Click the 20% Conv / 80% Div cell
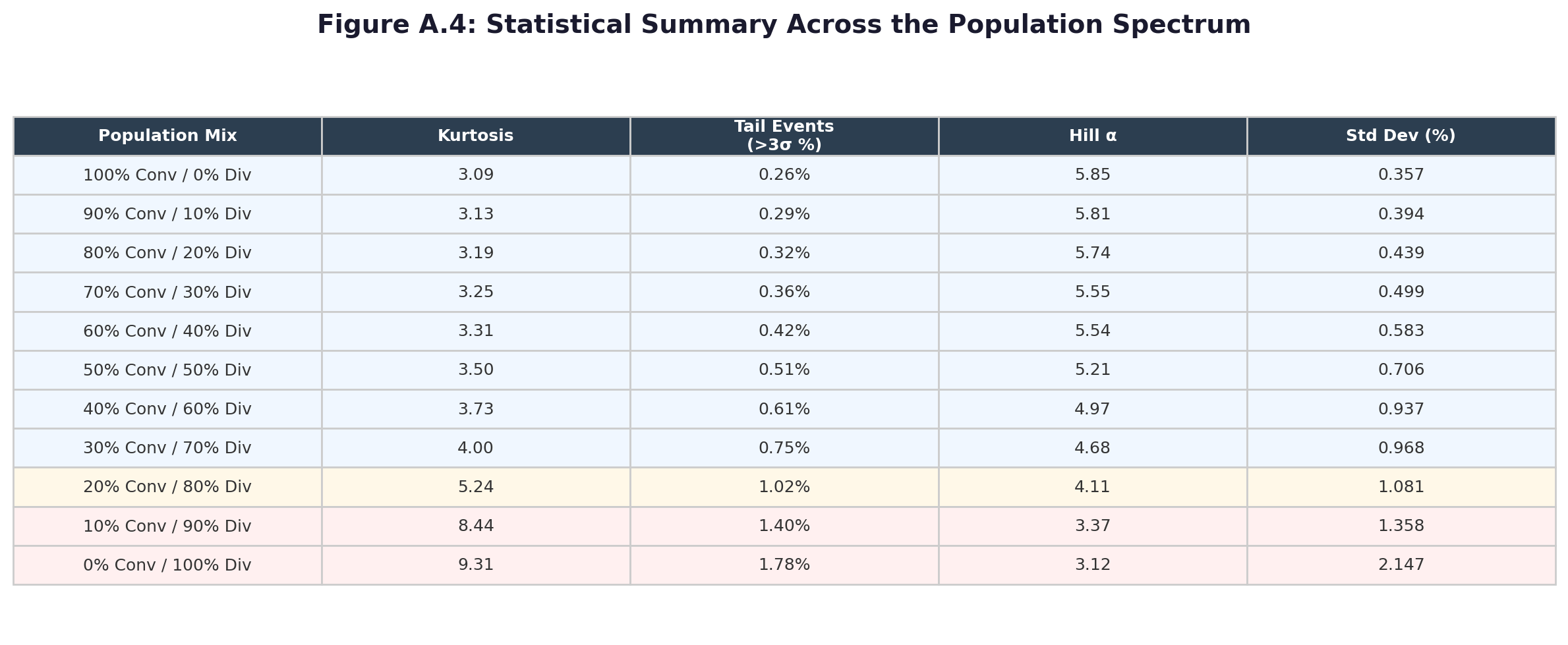 click(x=167, y=488)
